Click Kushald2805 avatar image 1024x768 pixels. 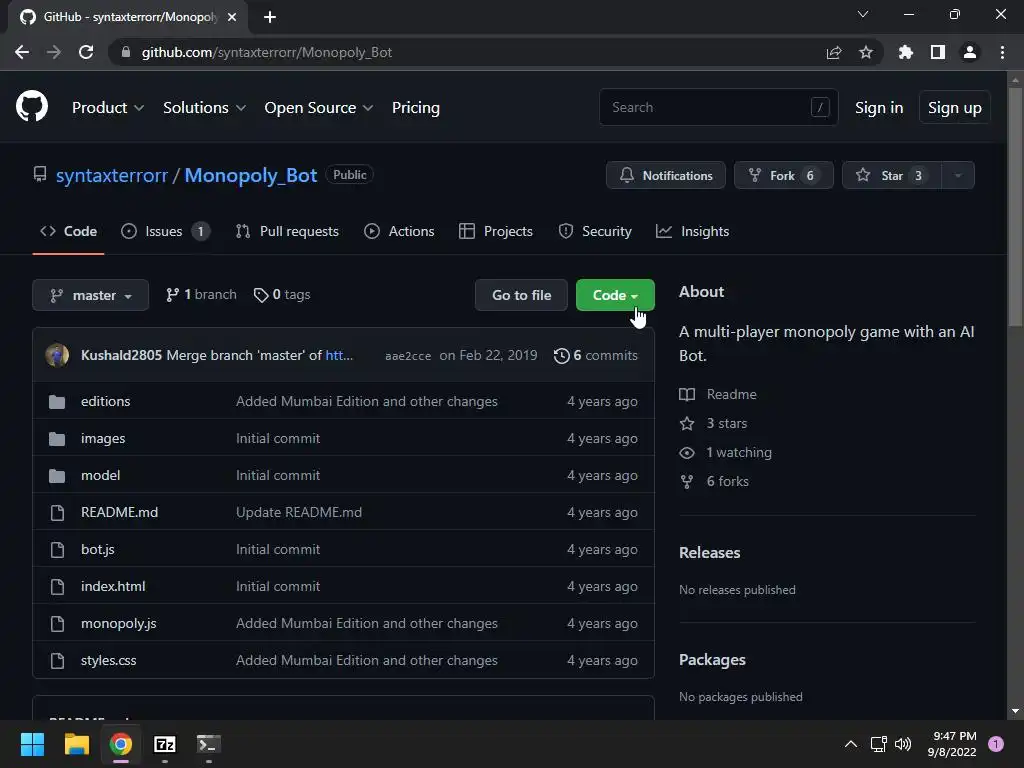(x=57, y=355)
